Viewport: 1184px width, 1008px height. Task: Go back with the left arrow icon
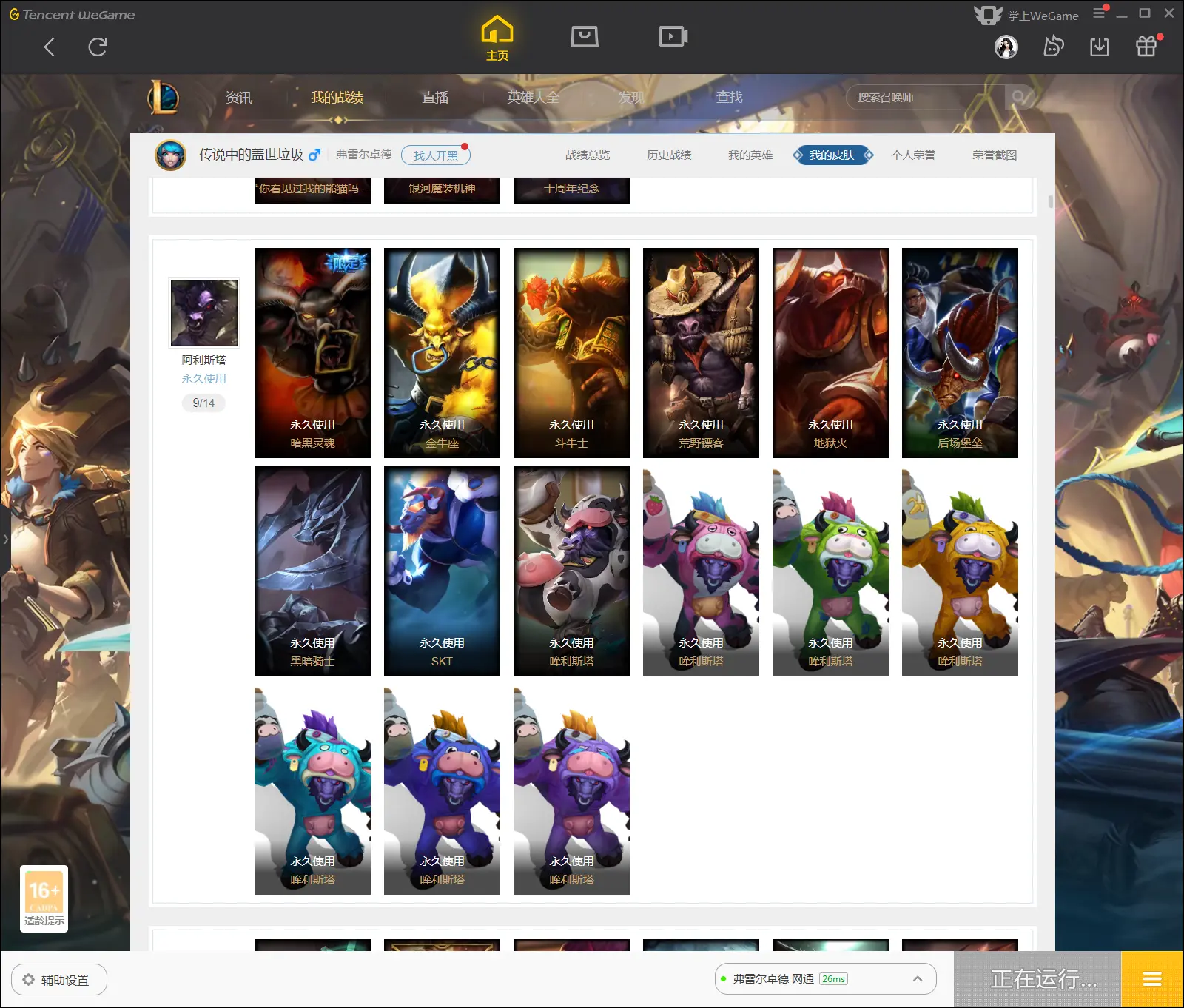(x=50, y=47)
